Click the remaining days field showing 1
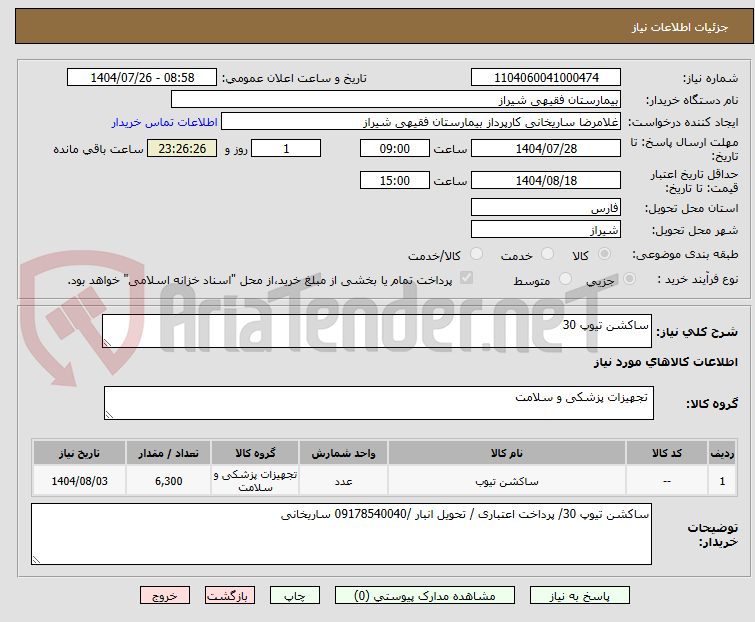This screenshot has height=622, width=755. (286, 148)
